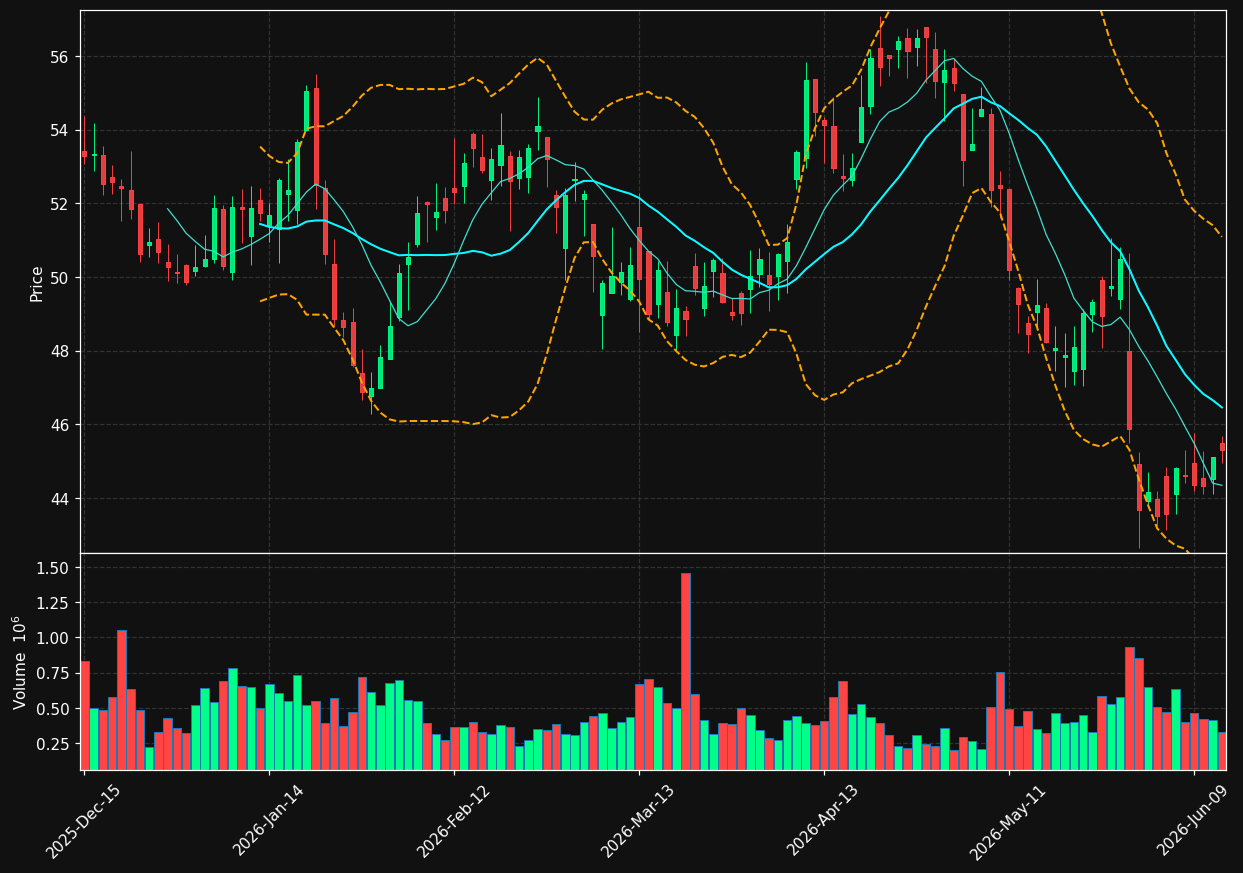Image resolution: width=1243 pixels, height=873 pixels.
Task: Select the 56 price tick label
Action: (62, 57)
